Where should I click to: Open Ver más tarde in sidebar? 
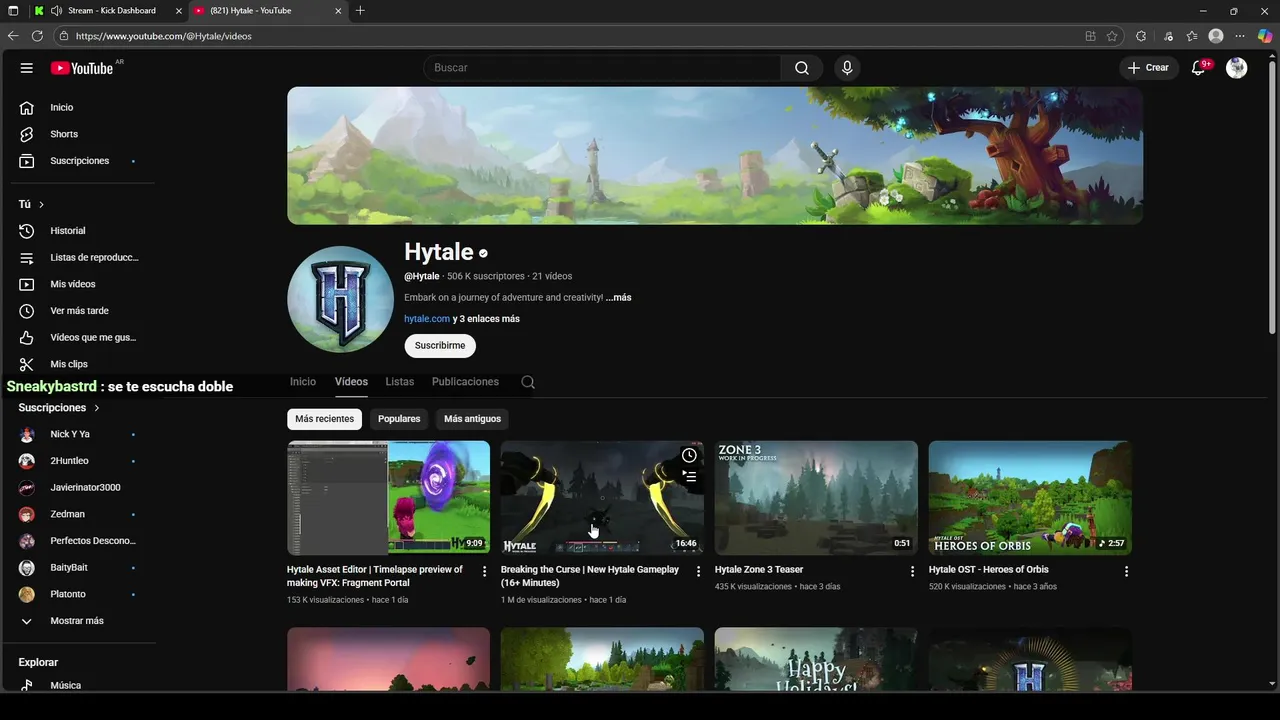(x=80, y=311)
